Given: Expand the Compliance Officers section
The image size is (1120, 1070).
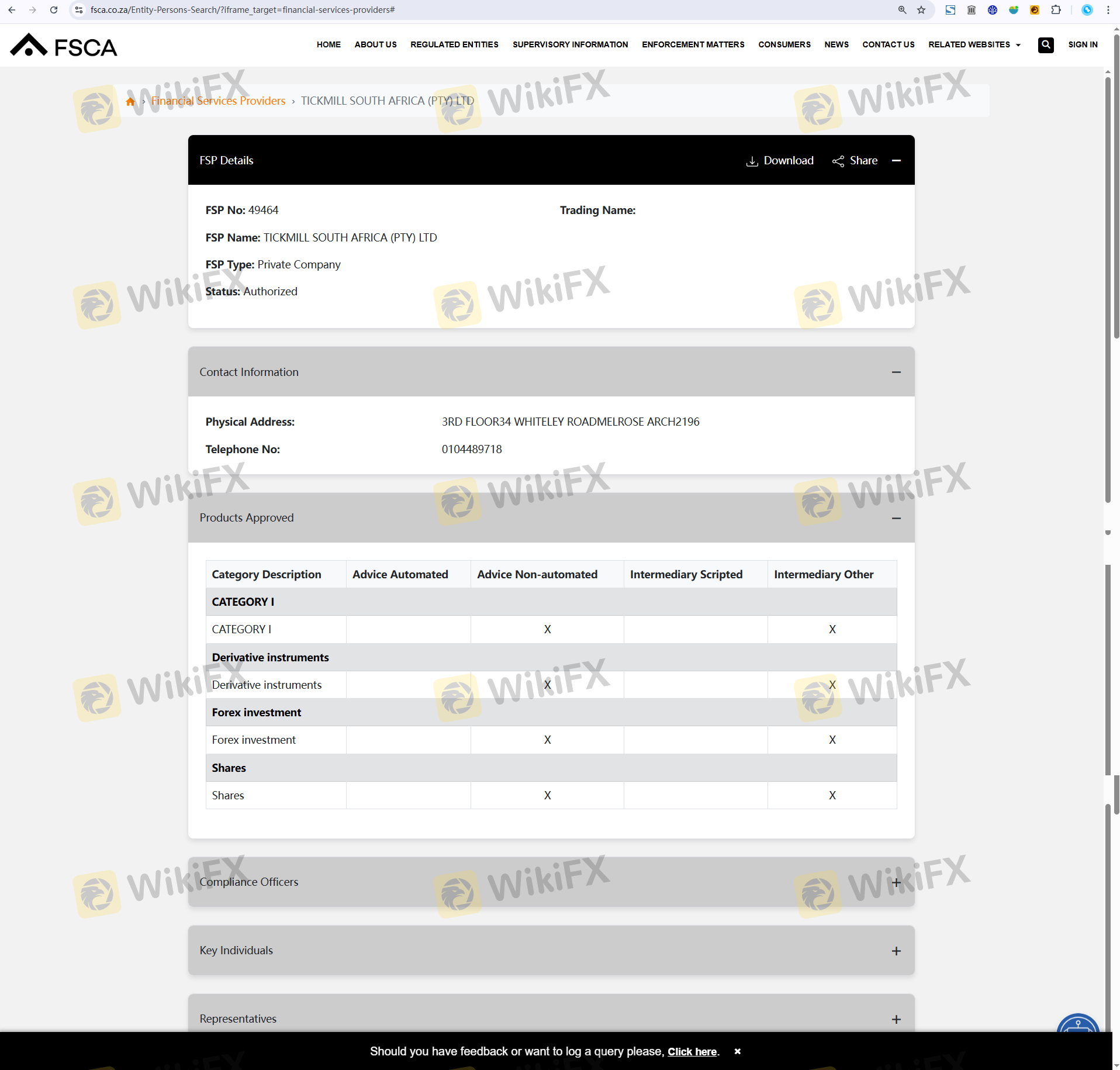Looking at the screenshot, I should point(896,882).
